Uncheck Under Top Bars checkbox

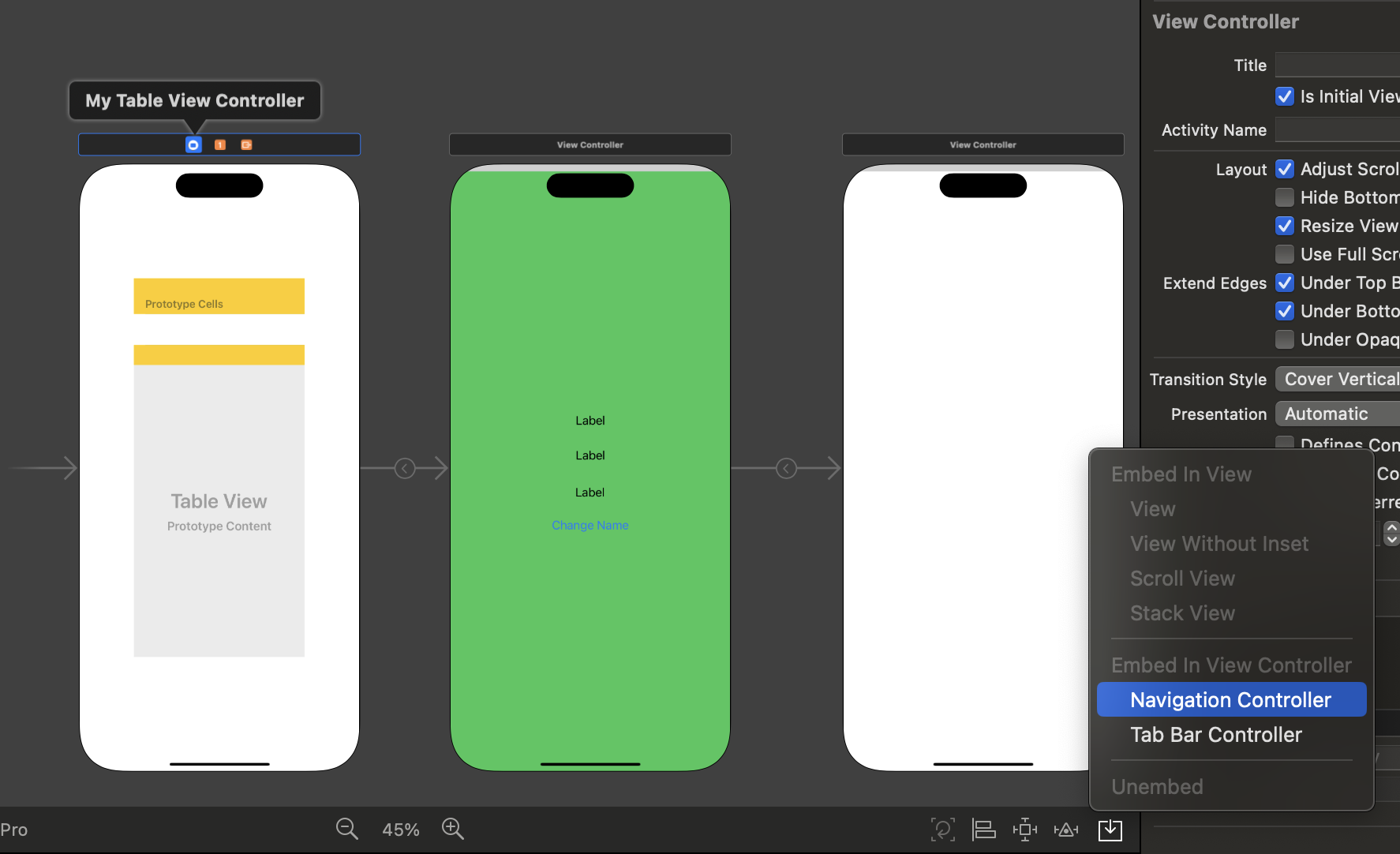[1285, 283]
